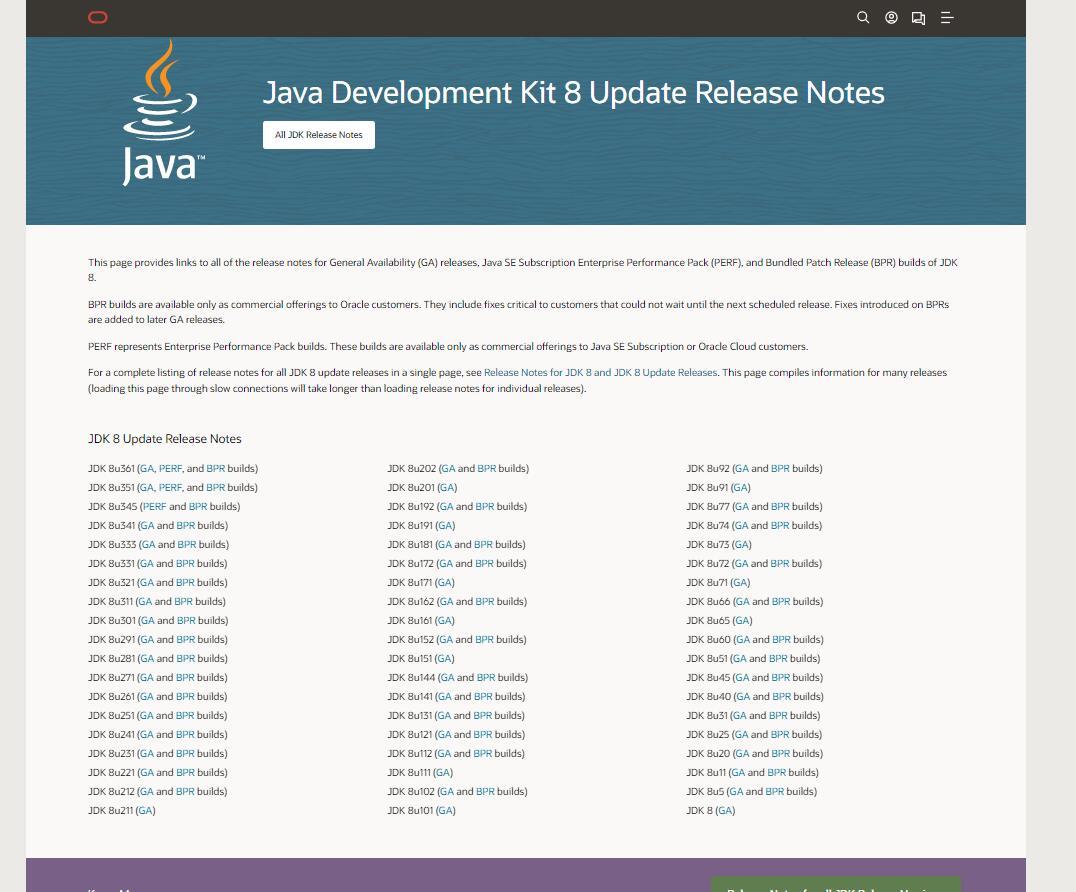
Task: Open the hamburger menu icon
Action: (x=947, y=18)
